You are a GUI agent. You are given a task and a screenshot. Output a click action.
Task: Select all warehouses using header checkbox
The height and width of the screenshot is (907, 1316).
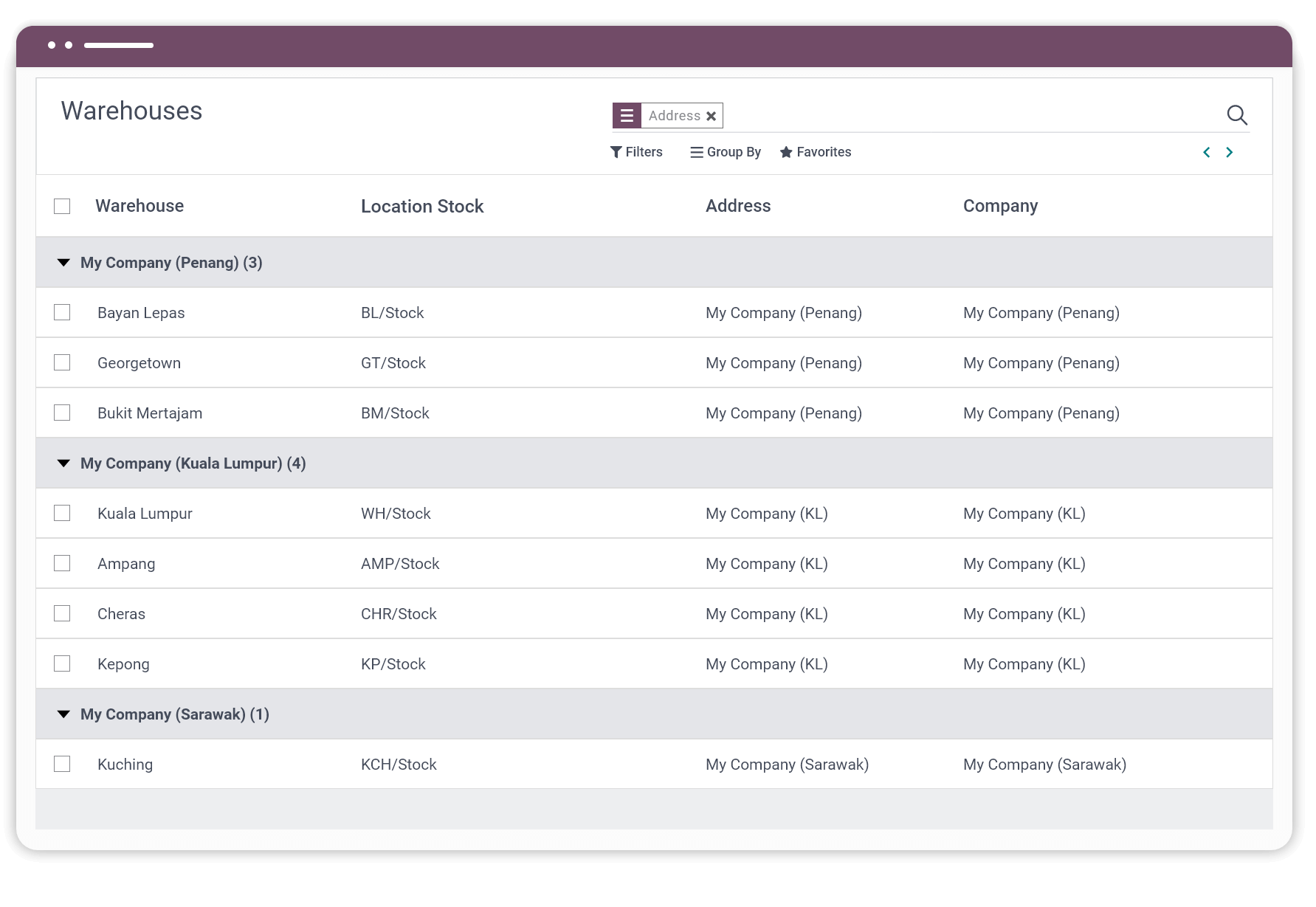click(x=62, y=206)
